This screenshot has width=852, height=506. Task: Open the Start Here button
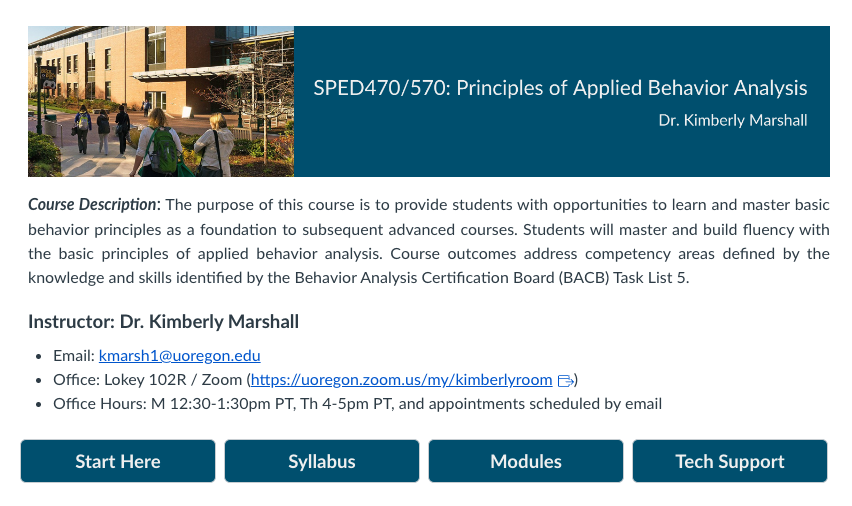click(118, 461)
